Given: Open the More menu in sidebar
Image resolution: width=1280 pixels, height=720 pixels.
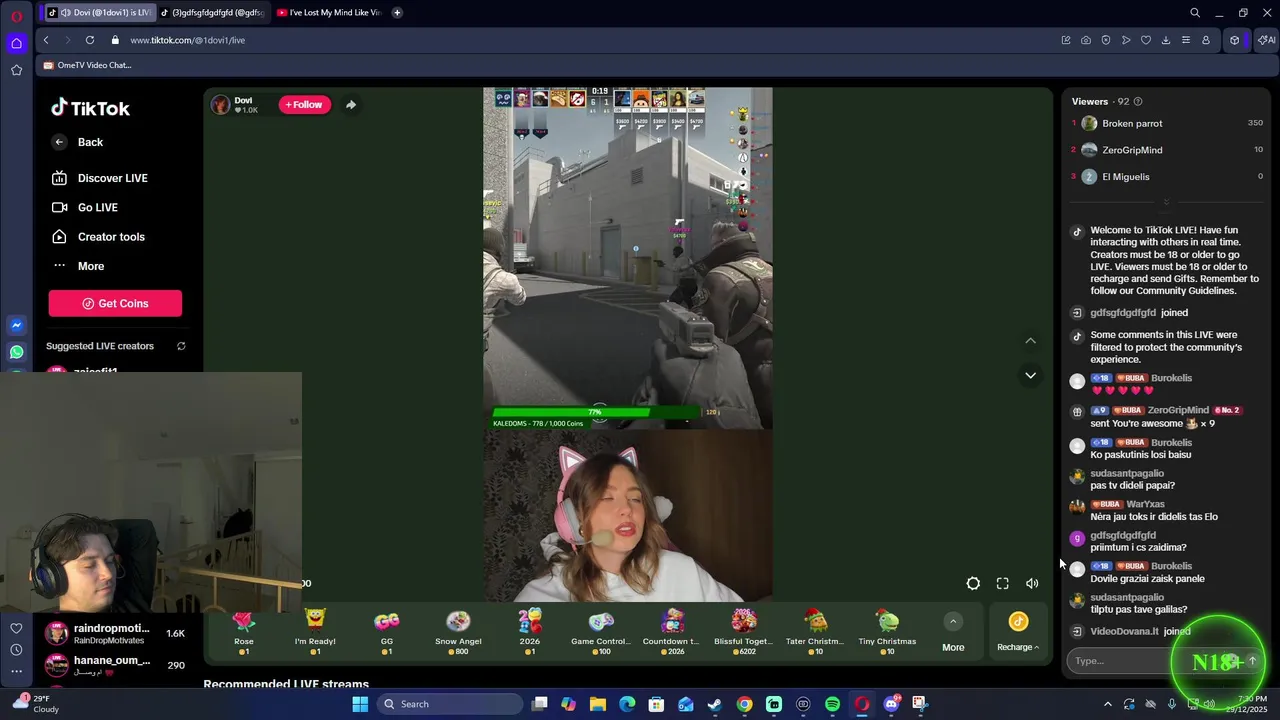Looking at the screenshot, I should click(78, 266).
